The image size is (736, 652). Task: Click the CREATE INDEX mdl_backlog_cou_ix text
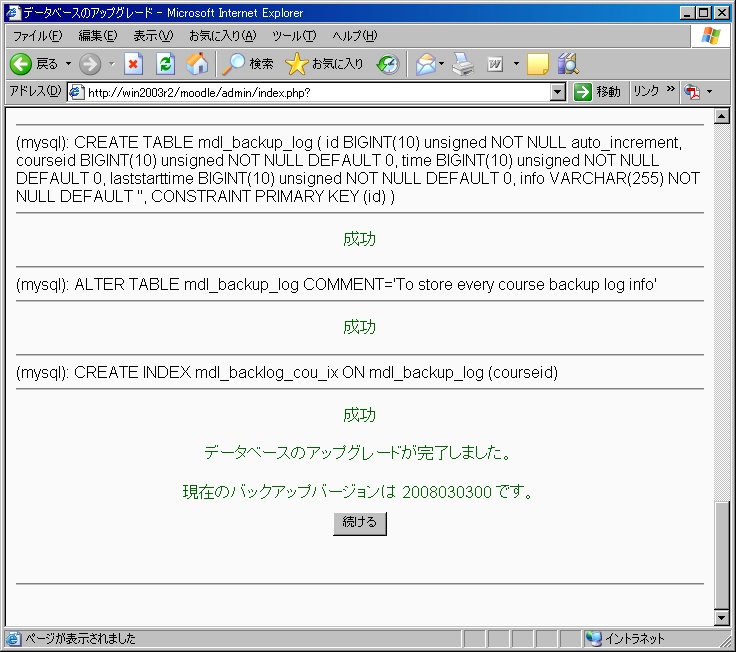tap(287, 373)
